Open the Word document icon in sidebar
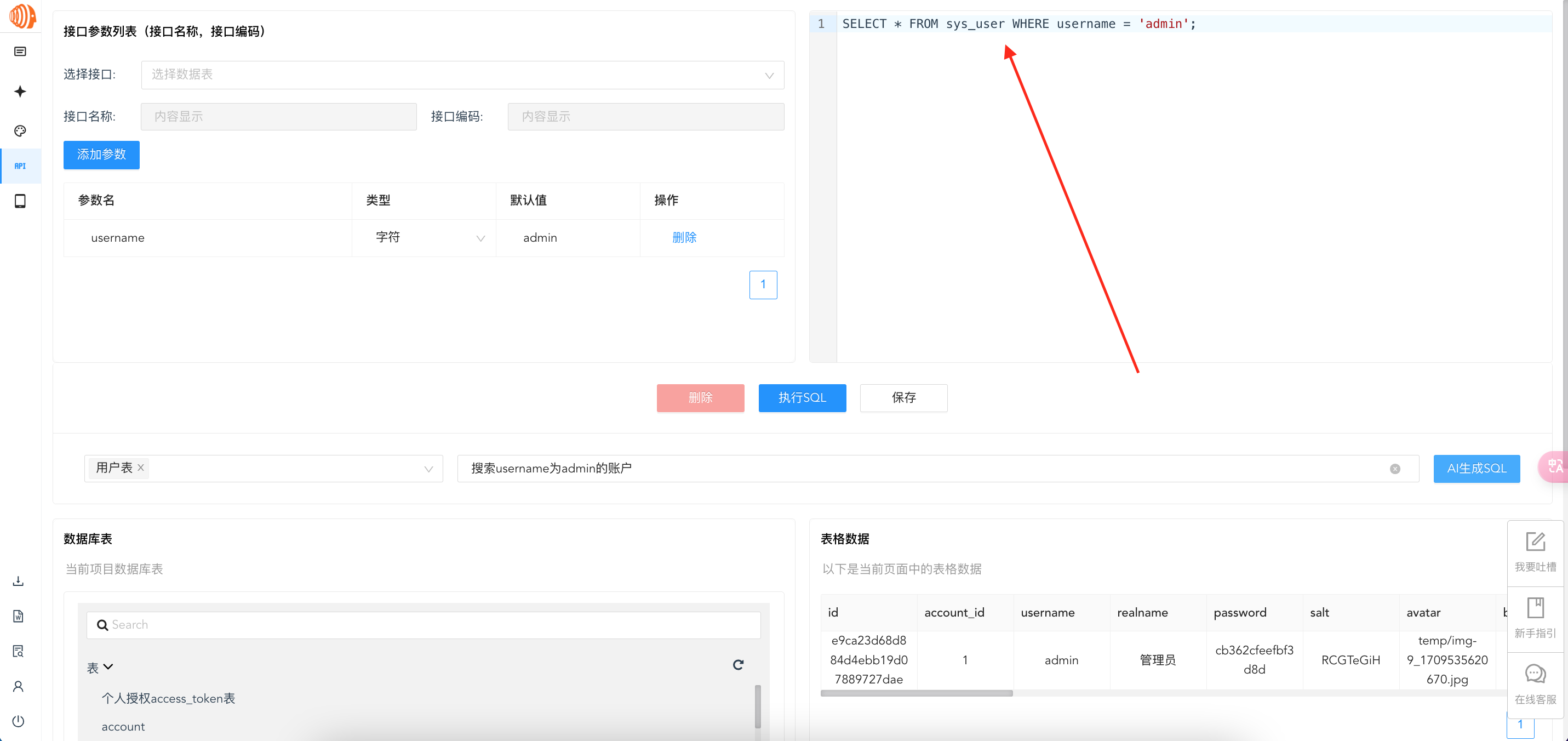Viewport: 1568px width, 741px height. 18,616
